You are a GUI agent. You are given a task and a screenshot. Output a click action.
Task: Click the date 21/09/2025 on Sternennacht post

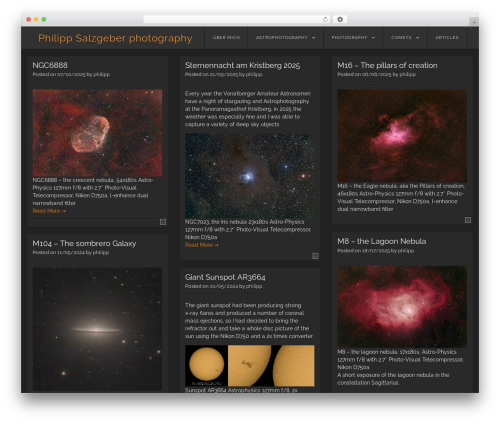[224, 74]
